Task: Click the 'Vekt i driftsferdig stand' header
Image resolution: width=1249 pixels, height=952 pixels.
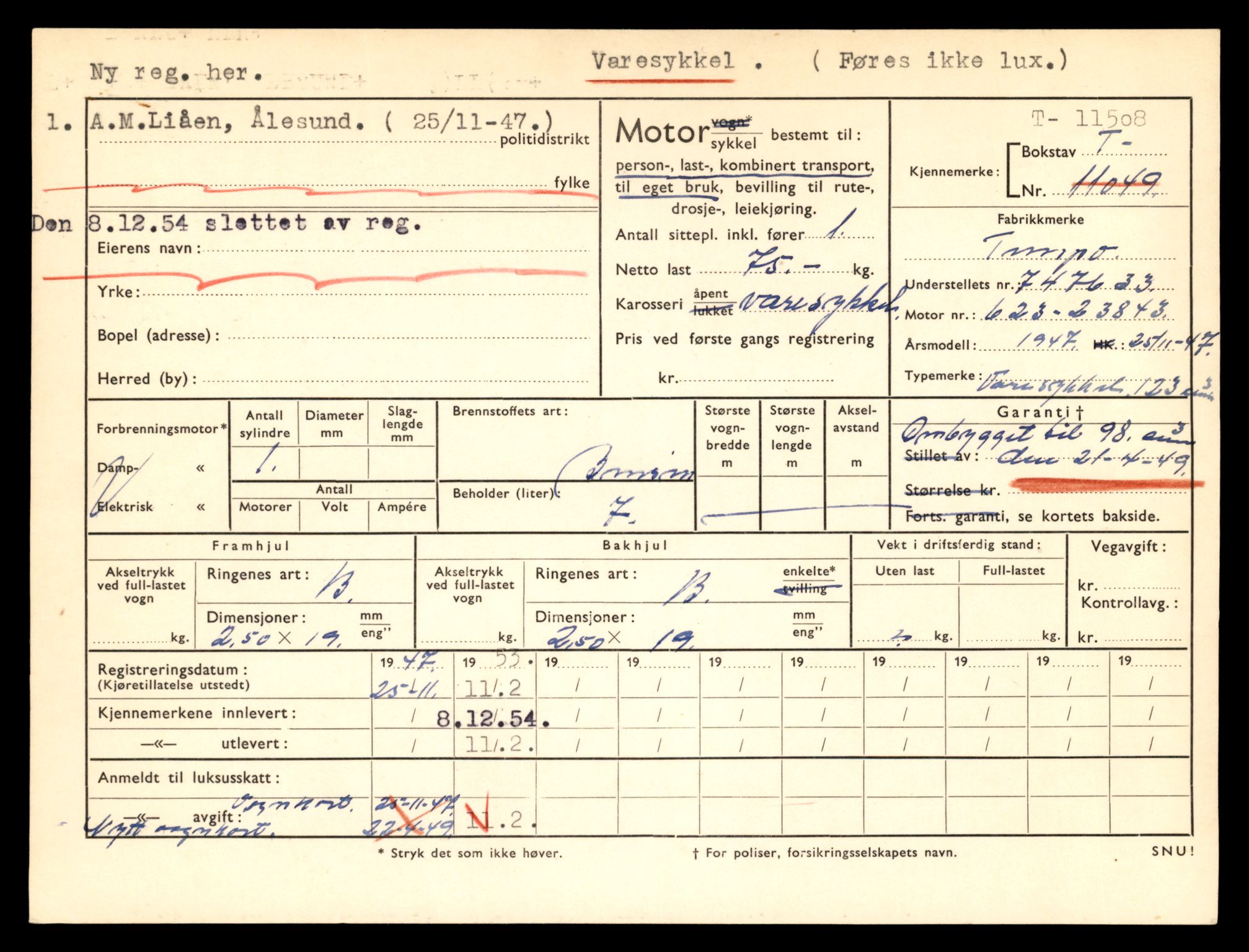Action: (958, 545)
